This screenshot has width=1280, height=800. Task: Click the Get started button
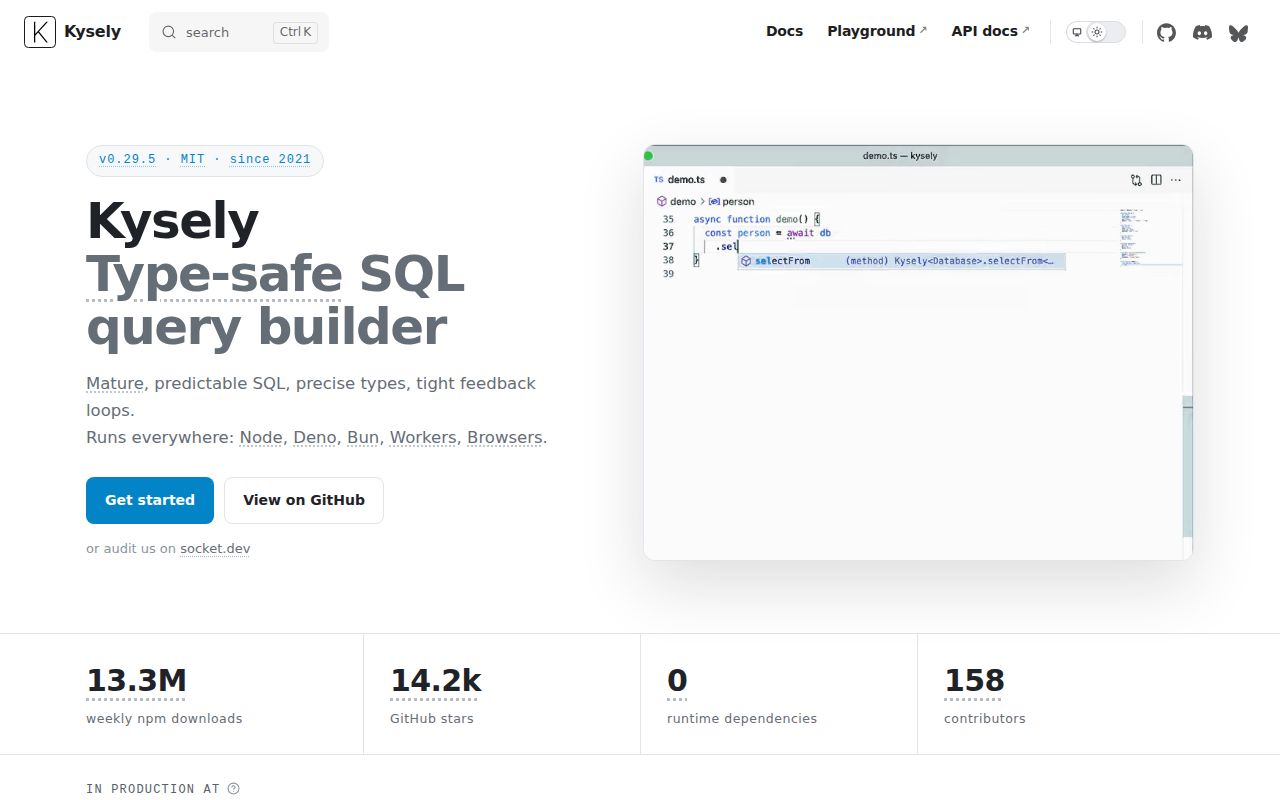click(150, 500)
